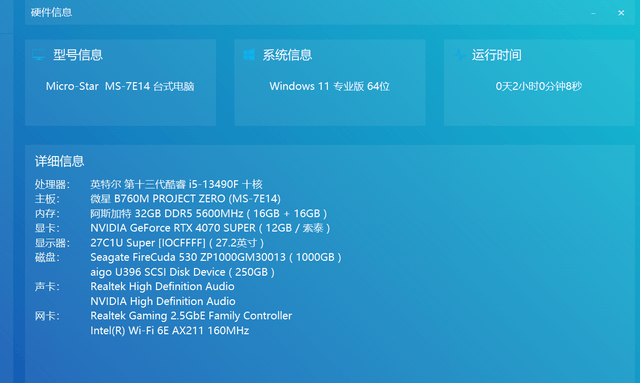Close the 硬件信息 window
Screen dimensions: 640x383
621,13
